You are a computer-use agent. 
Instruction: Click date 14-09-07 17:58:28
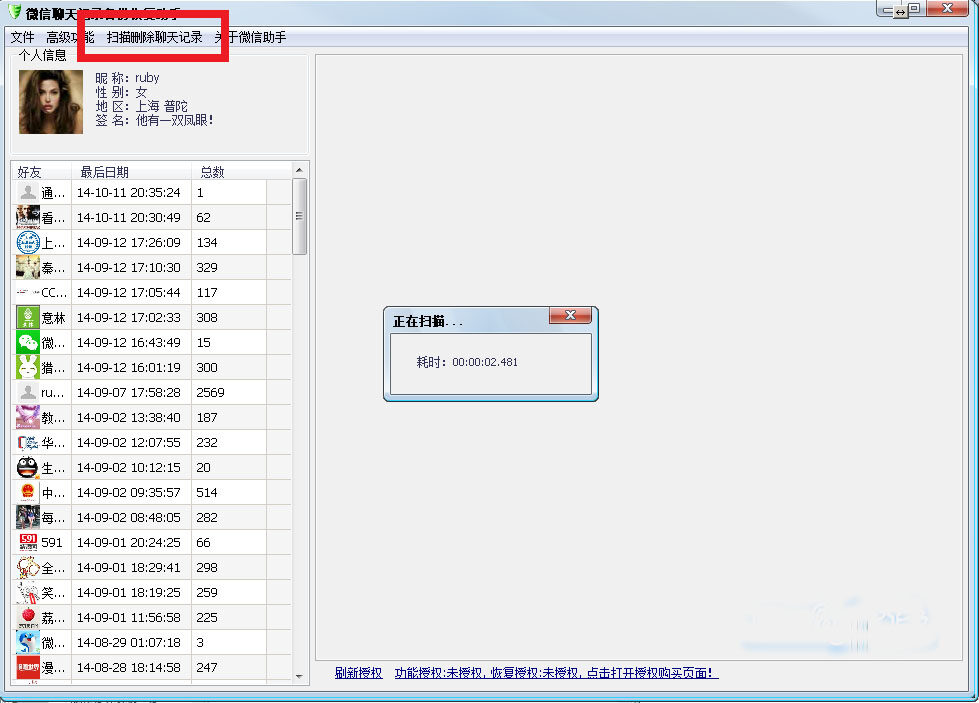(129, 392)
